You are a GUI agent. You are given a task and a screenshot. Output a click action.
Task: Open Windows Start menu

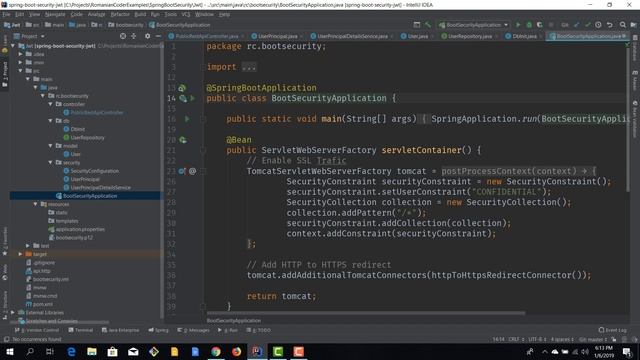click(x=9, y=351)
